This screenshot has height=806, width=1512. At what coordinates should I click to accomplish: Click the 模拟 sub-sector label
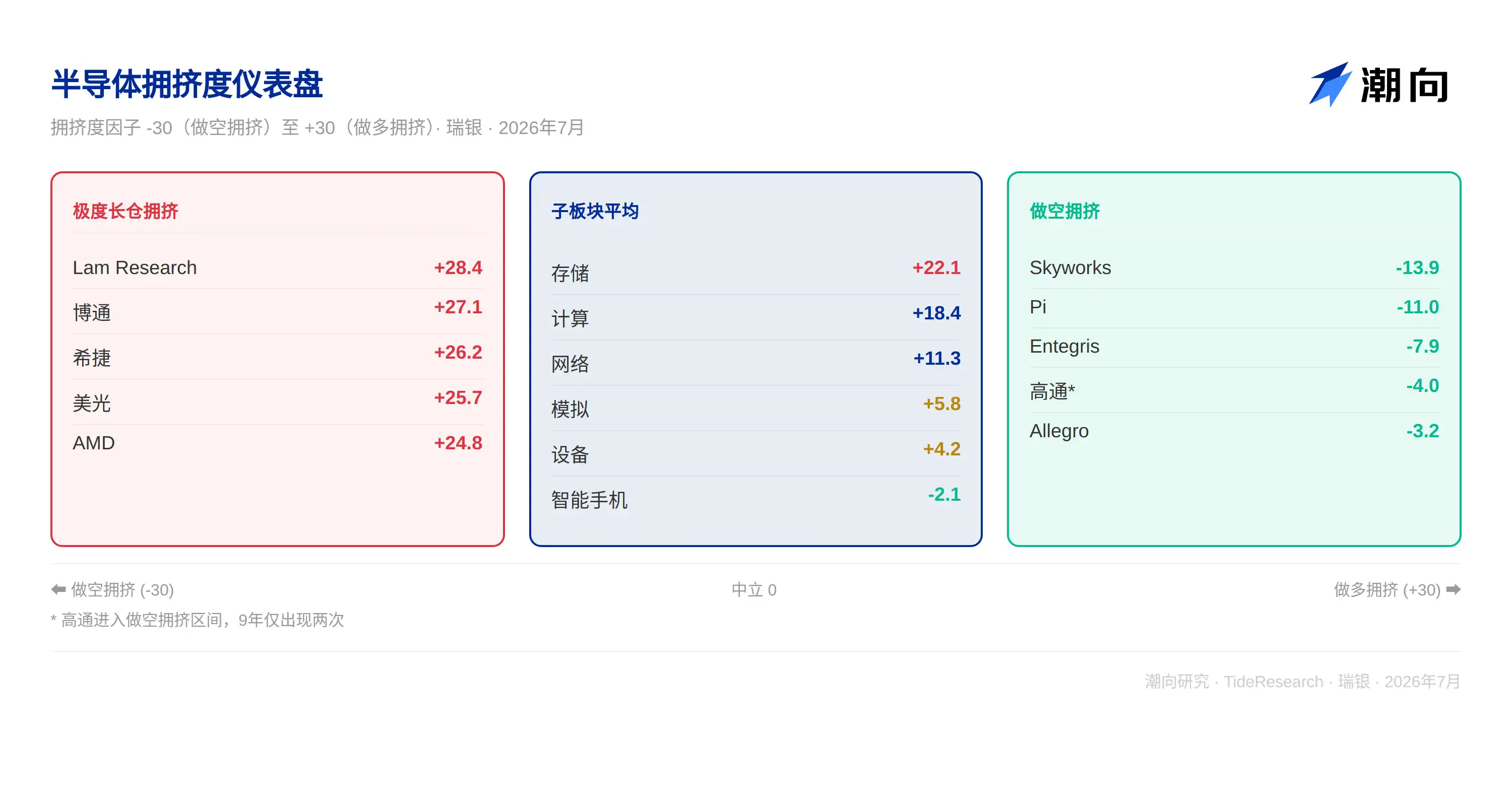click(x=570, y=409)
